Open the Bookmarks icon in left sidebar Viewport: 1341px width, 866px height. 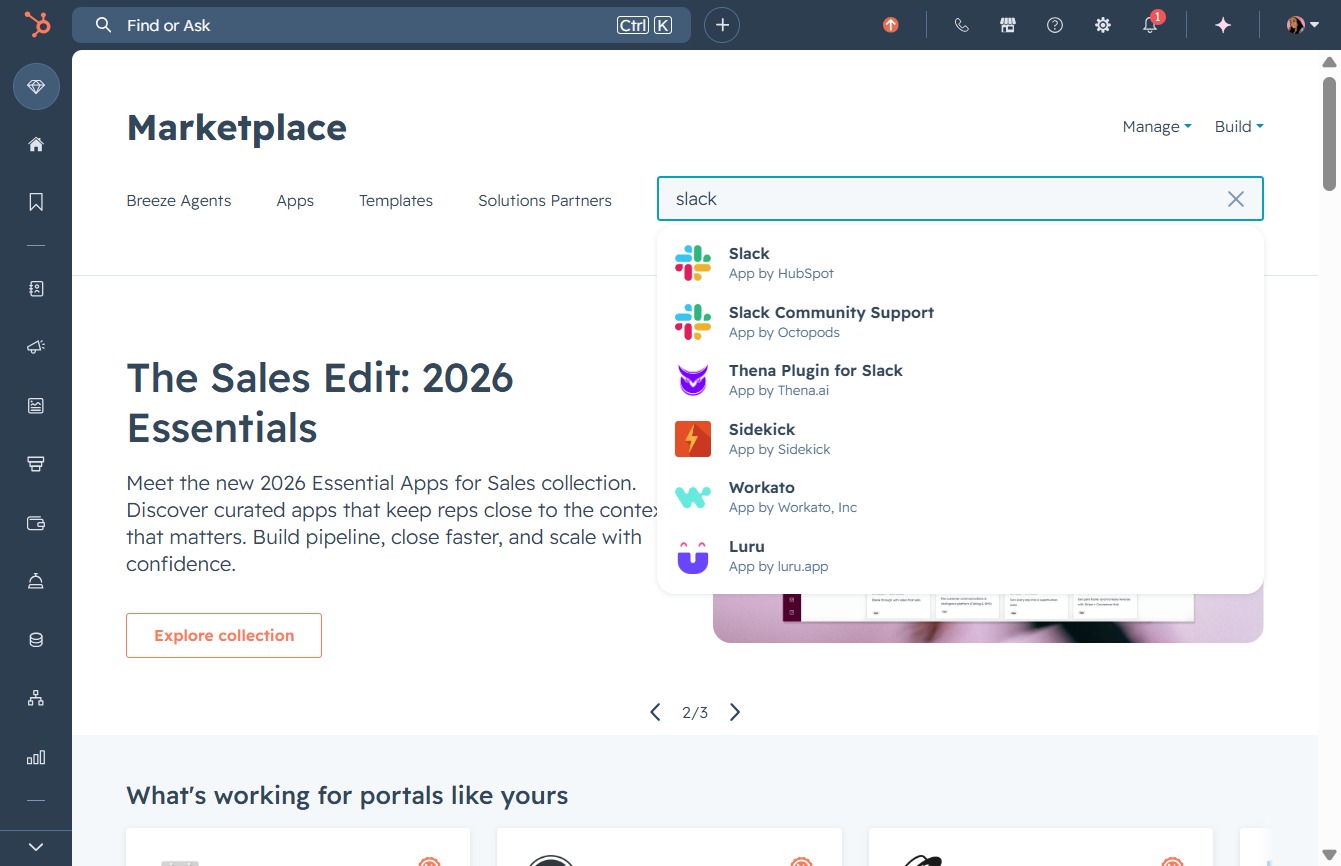pyautogui.click(x=36, y=202)
